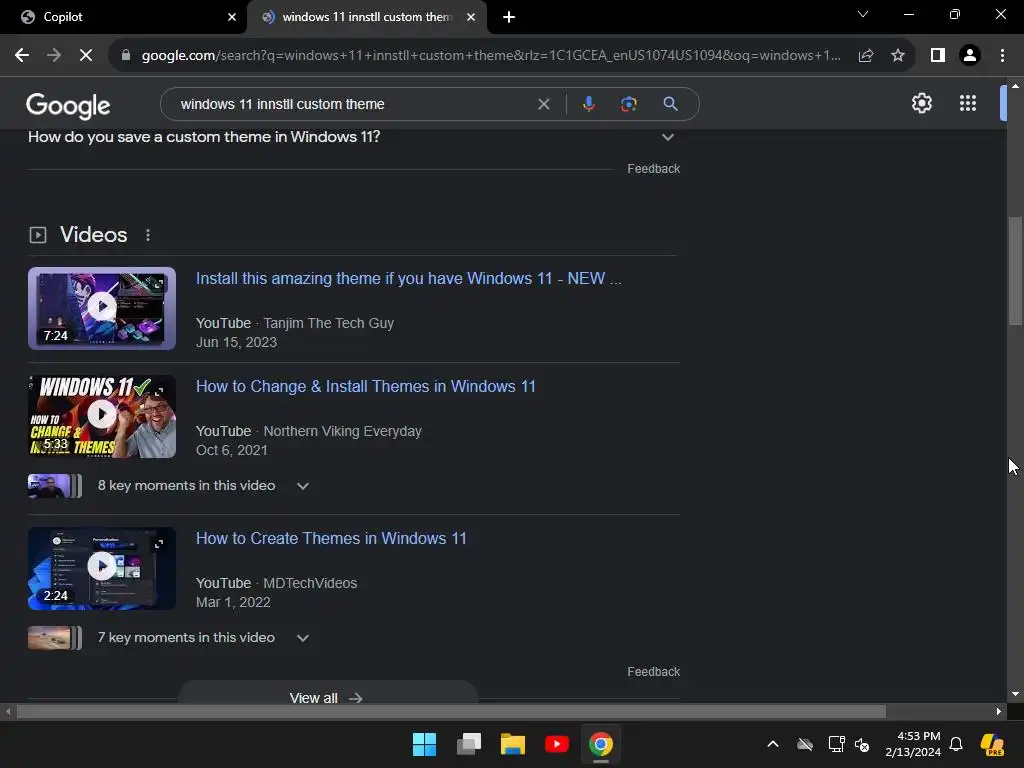This screenshot has height=768, width=1024.
Task: Play the 2:24 MDTechVideos video thumbnail
Action: (102, 568)
